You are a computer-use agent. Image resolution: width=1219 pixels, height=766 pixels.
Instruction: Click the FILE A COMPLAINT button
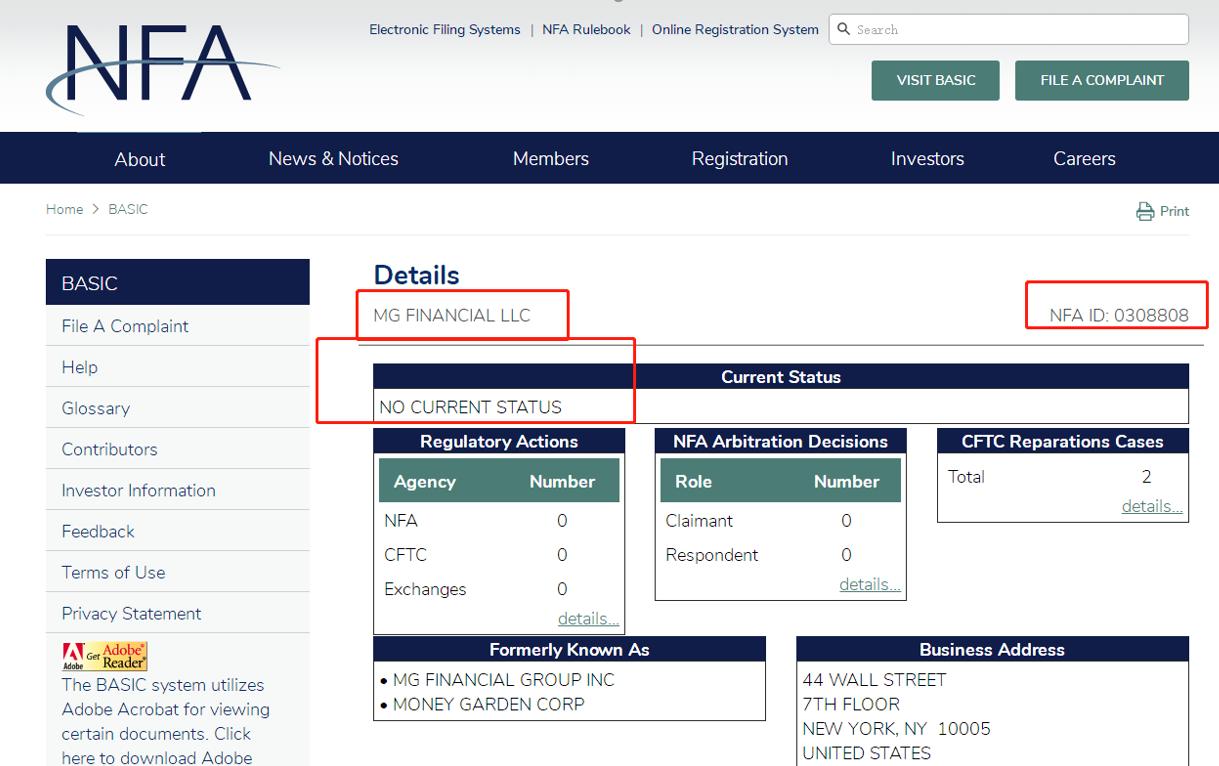click(1102, 80)
